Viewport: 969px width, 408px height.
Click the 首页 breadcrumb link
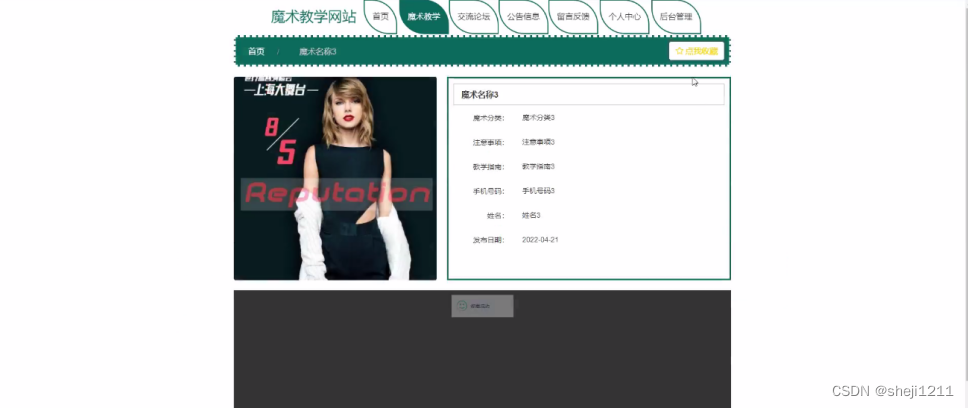[256, 51]
